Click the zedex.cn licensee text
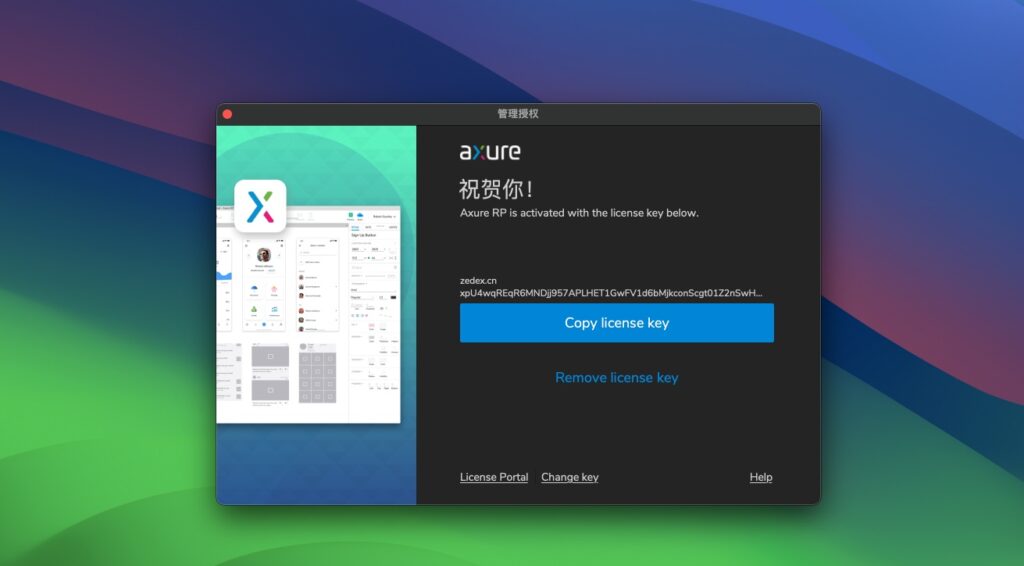 [x=478, y=281]
